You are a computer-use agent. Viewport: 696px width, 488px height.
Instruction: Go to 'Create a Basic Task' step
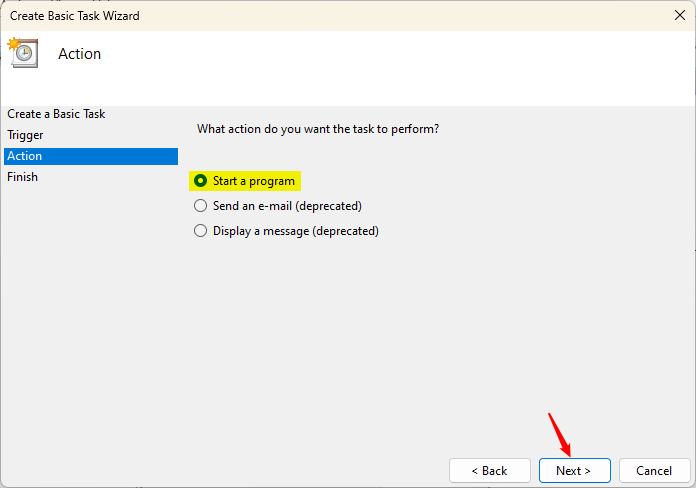56,114
